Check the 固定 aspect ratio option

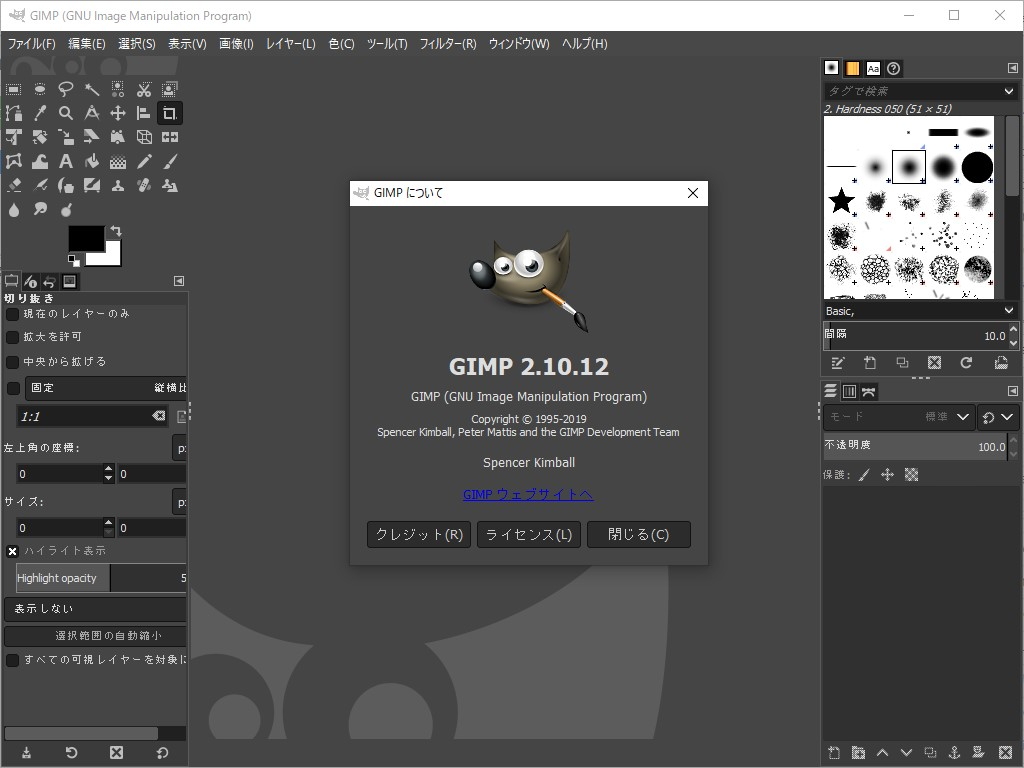pos(12,388)
